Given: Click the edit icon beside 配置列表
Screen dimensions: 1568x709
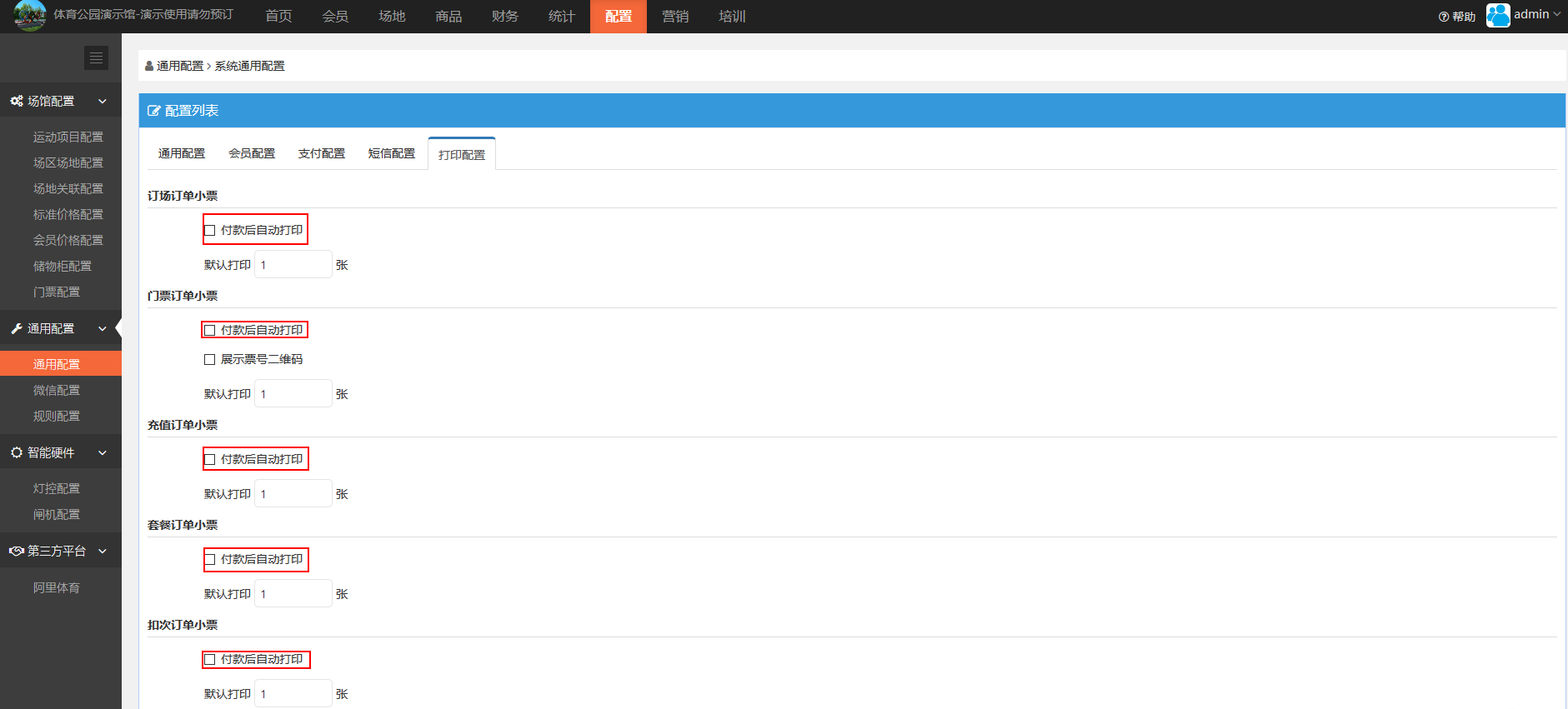Looking at the screenshot, I should click(153, 111).
